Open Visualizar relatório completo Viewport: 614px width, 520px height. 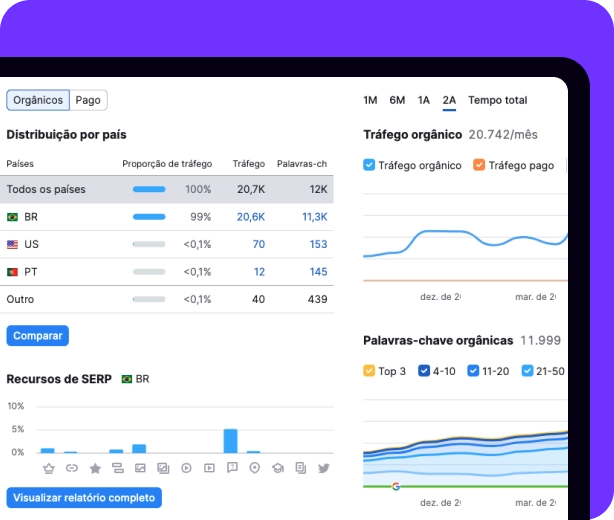pyautogui.click(x=83, y=497)
